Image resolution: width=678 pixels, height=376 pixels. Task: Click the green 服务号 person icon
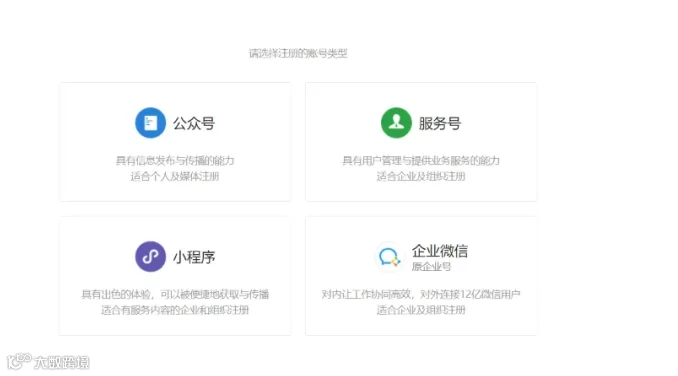[396, 123]
